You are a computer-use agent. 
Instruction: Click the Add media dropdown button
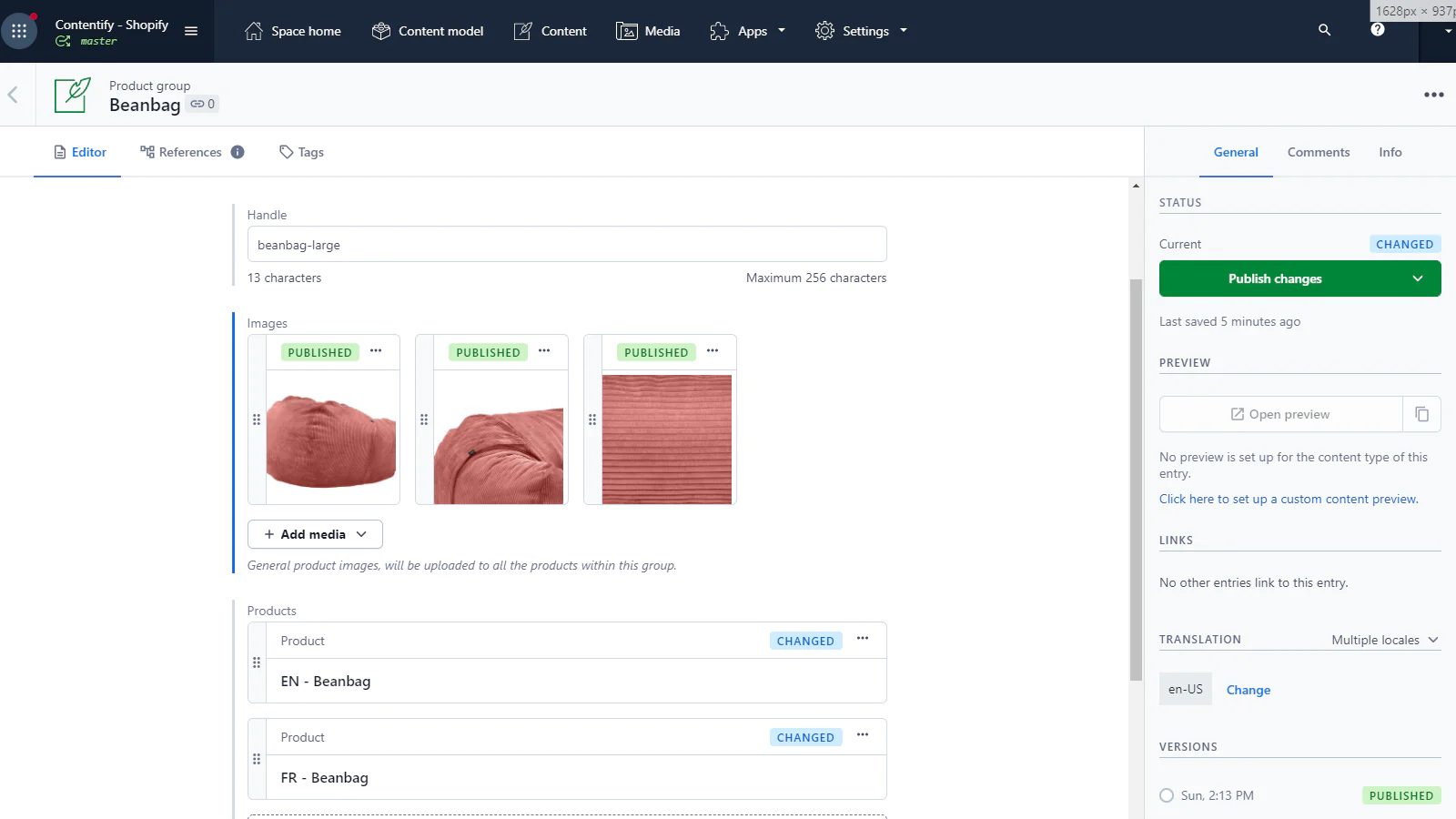click(x=315, y=534)
